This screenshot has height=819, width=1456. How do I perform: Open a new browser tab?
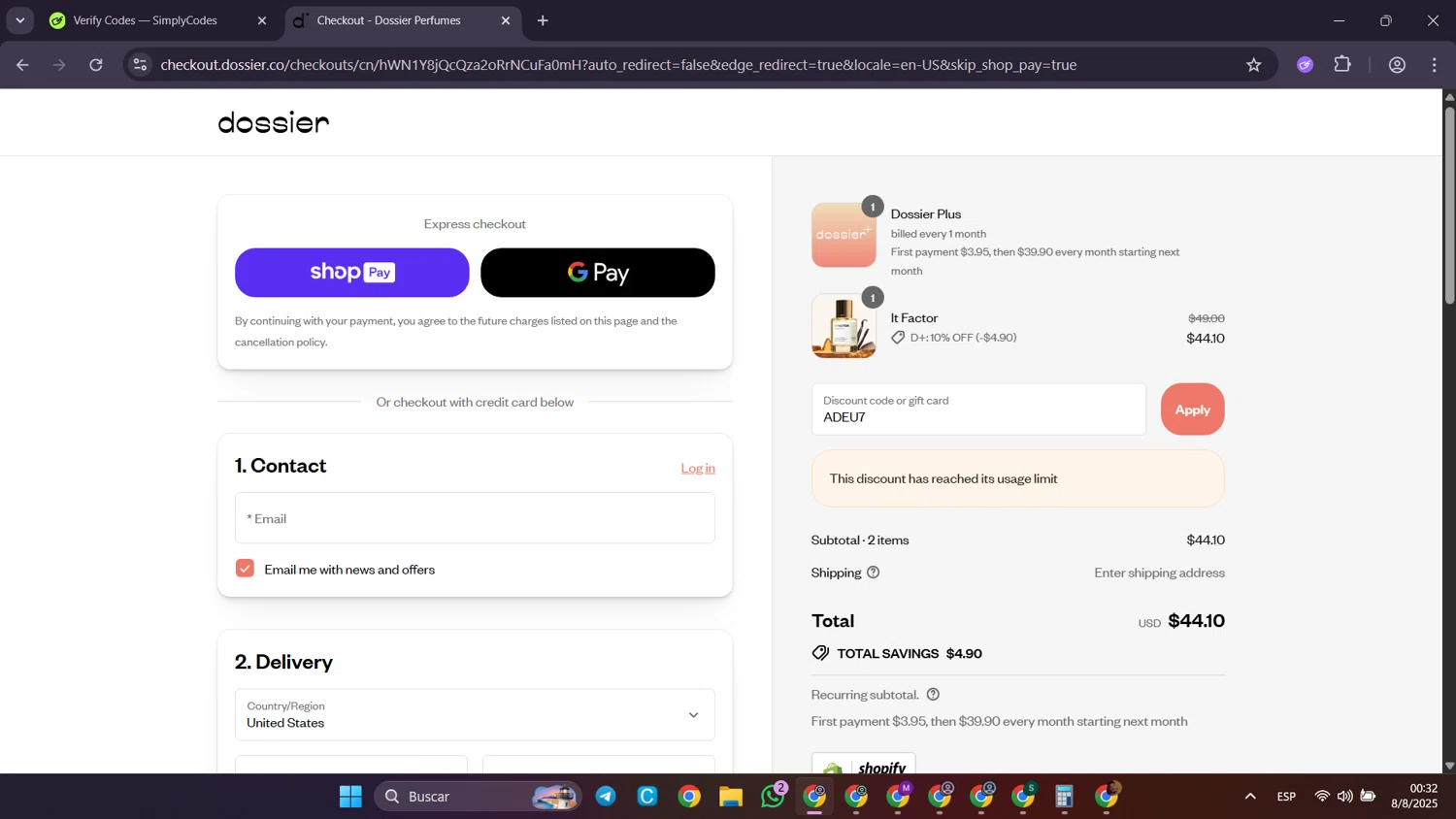pyautogui.click(x=543, y=20)
